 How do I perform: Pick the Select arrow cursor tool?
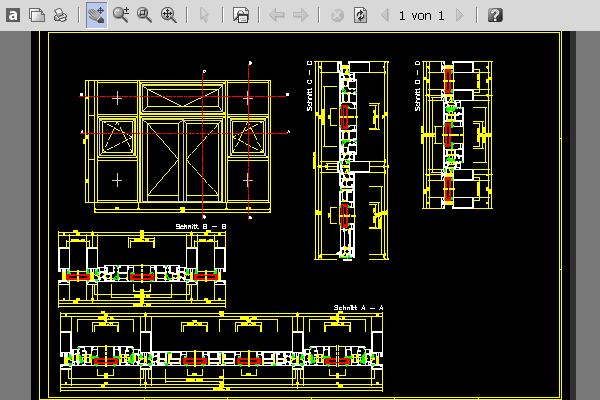pos(204,15)
